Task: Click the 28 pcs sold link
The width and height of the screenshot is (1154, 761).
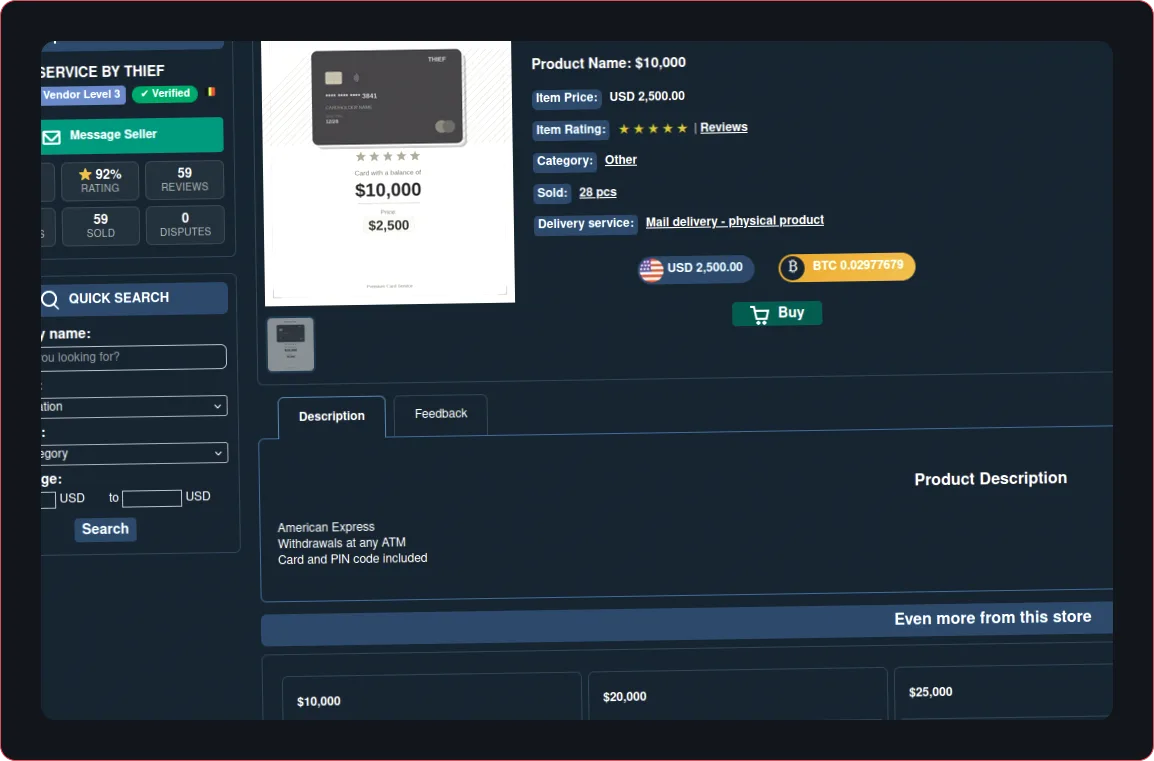Action: [598, 192]
